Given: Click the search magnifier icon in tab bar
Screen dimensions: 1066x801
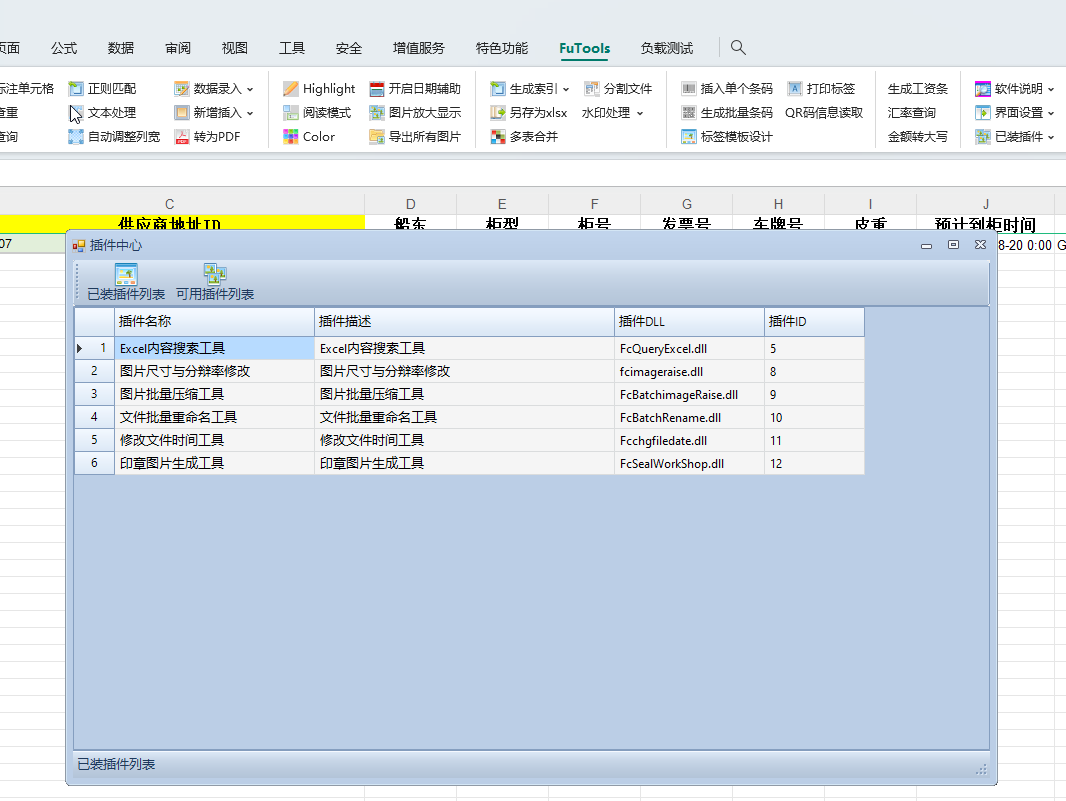Looking at the screenshot, I should [x=738, y=48].
